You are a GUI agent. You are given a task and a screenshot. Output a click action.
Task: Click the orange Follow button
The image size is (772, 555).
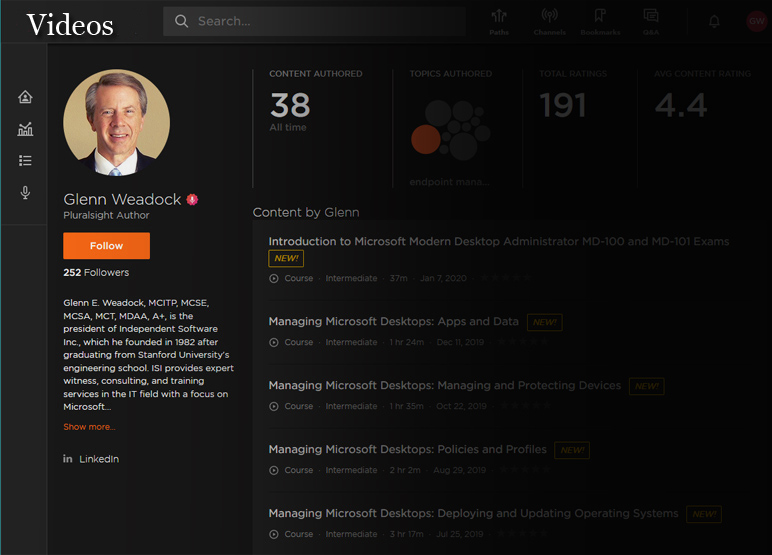click(x=106, y=246)
